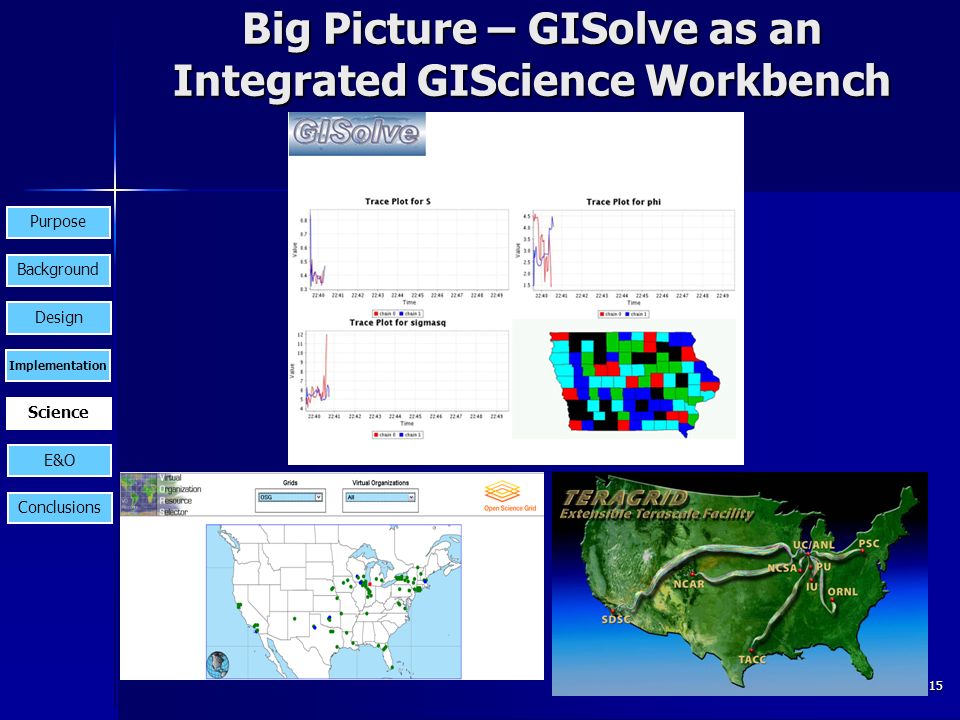
Task: Open the E&O section button
Action: (59, 460)
